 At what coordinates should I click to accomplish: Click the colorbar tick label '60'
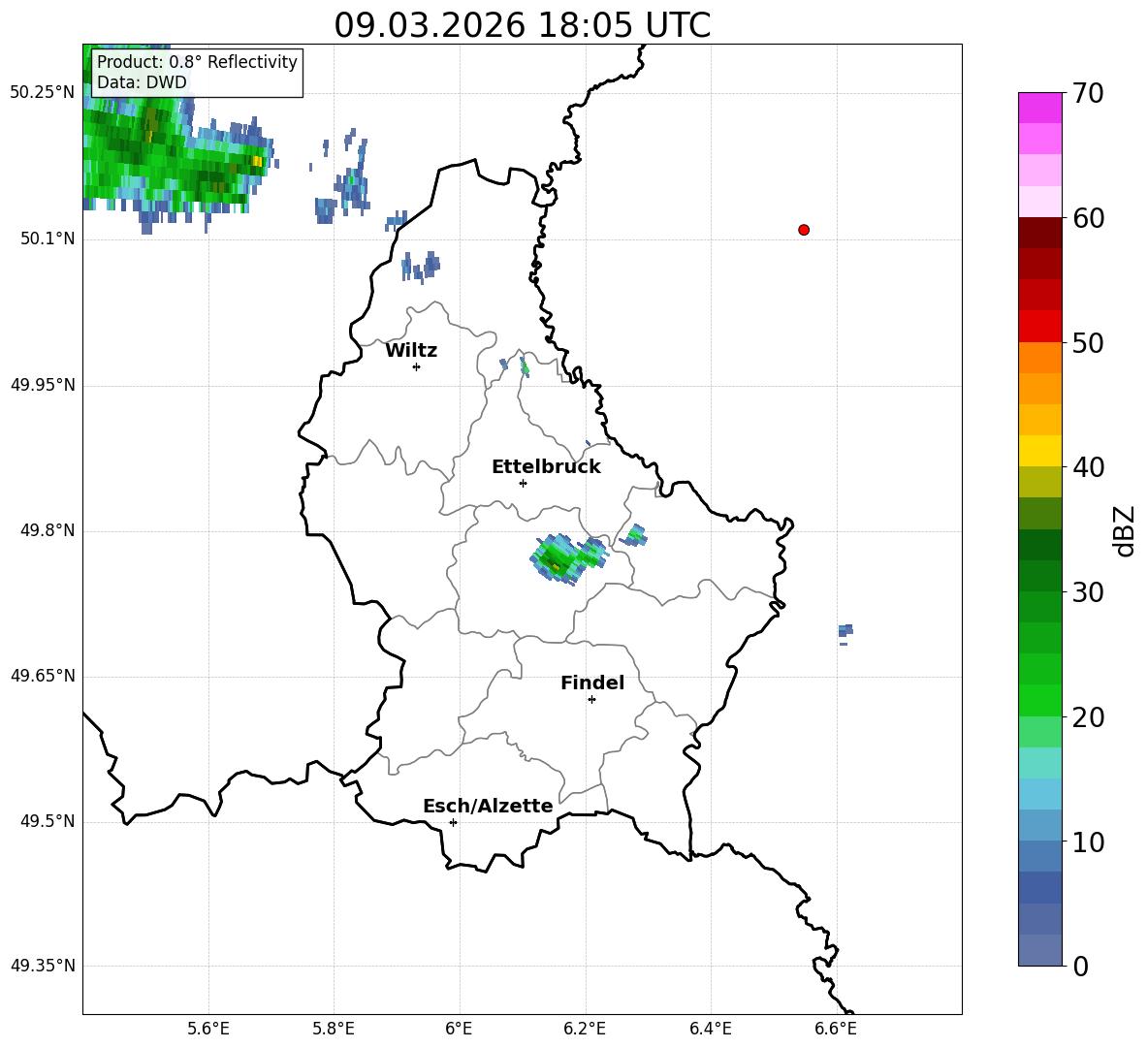1088,218
